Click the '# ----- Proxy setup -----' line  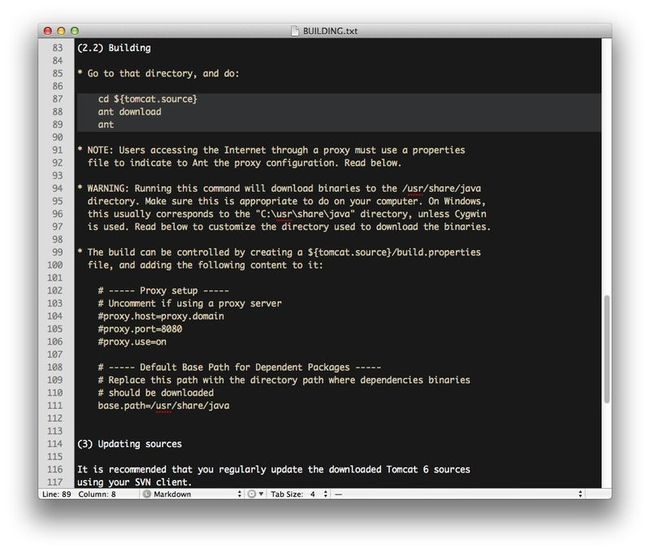pyautogui.click(x=163, y=291)
